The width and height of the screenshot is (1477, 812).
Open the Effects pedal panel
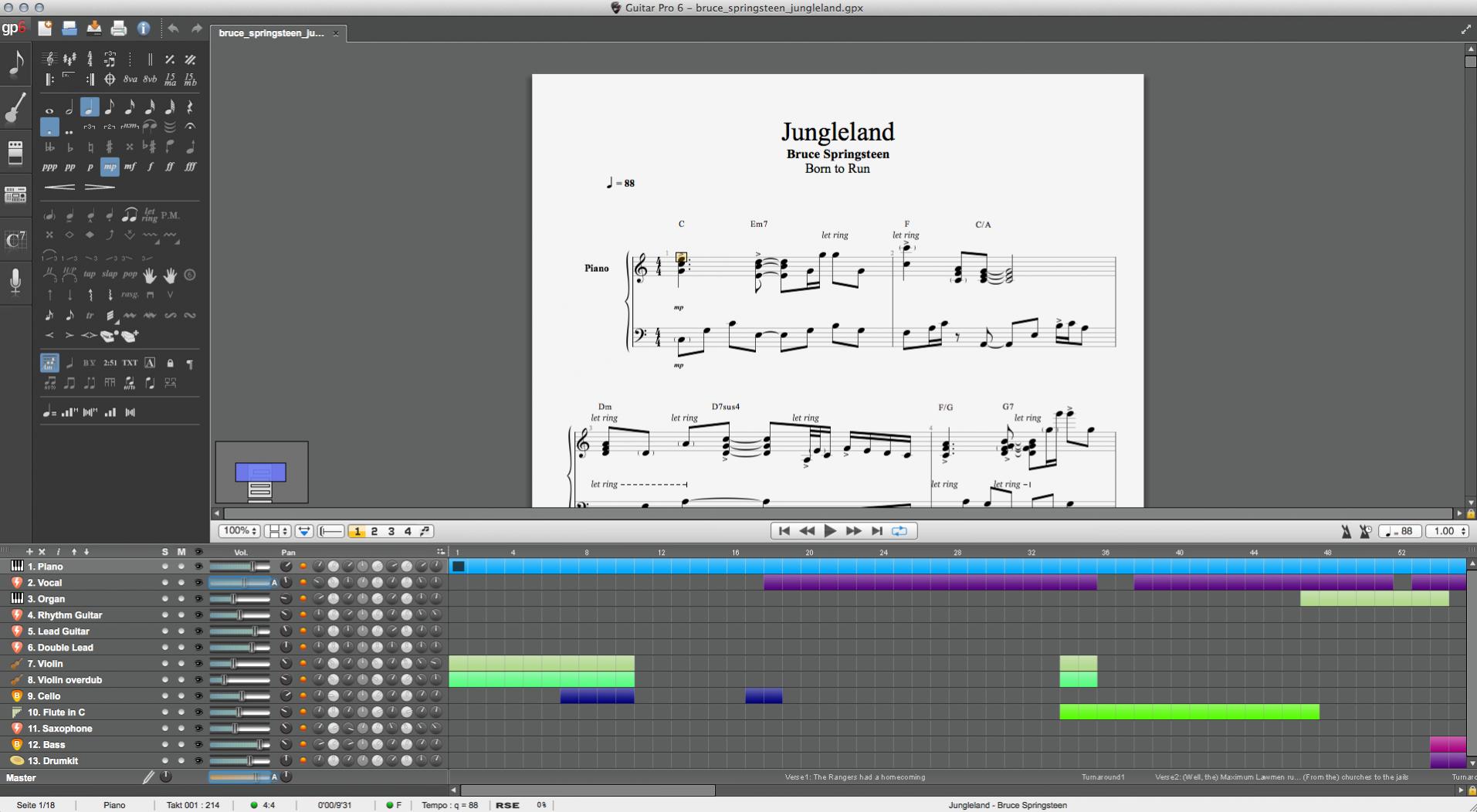click(15, 152)
